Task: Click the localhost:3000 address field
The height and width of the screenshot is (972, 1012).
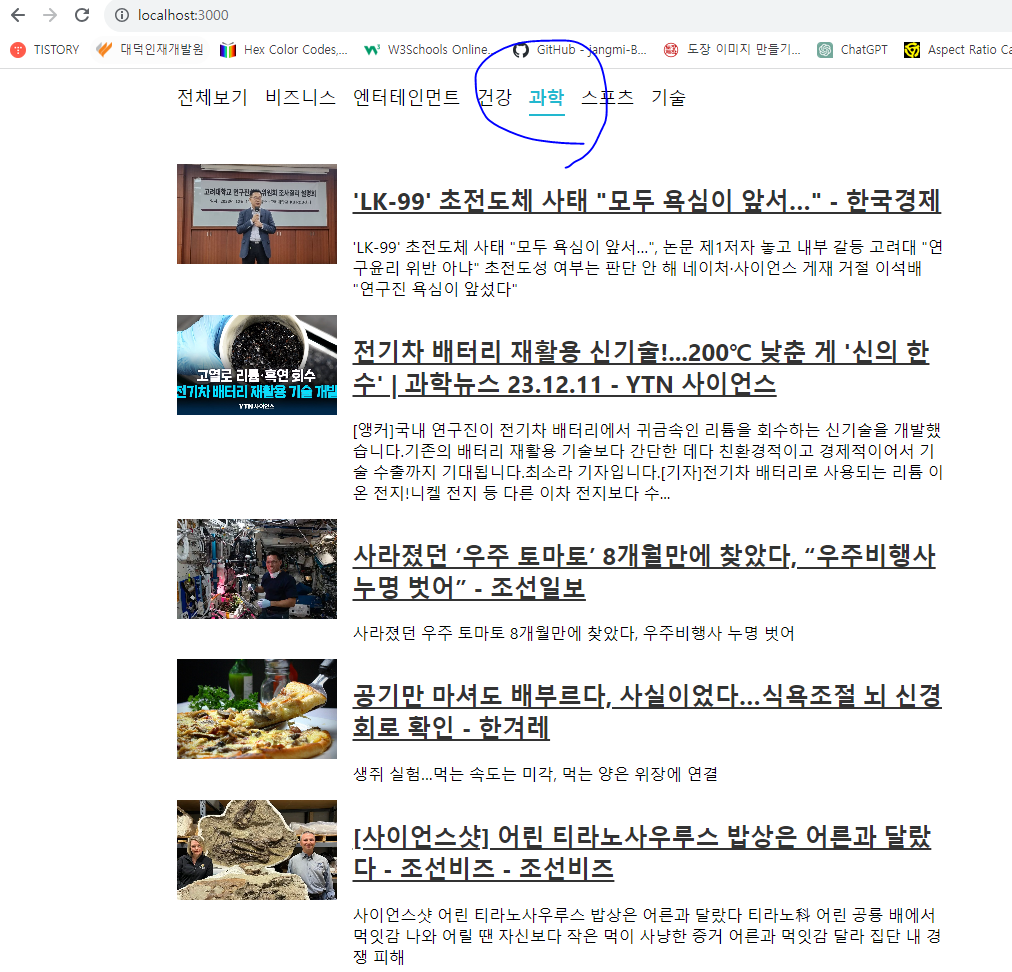Action: click(183, 15)
